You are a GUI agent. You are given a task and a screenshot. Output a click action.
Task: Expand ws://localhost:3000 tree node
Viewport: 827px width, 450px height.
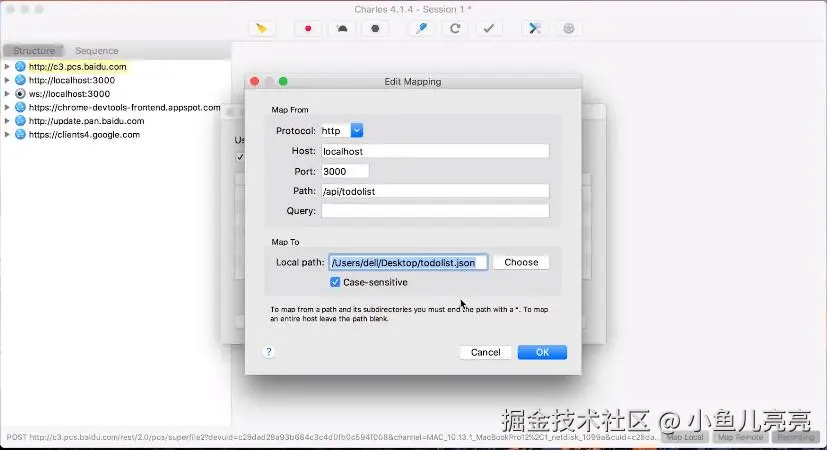click(x=7, y=93)
